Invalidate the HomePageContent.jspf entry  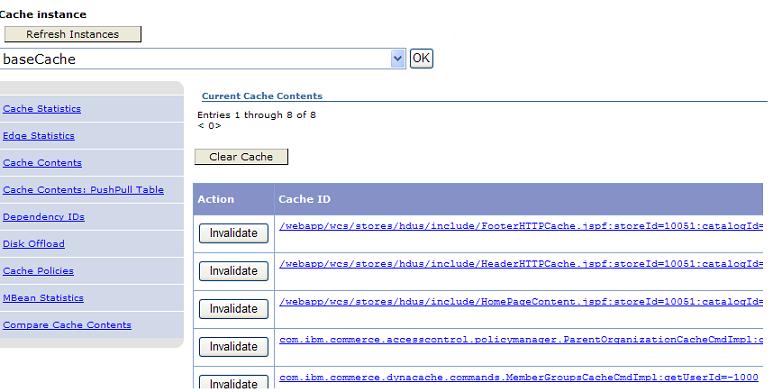pos(234,309)
